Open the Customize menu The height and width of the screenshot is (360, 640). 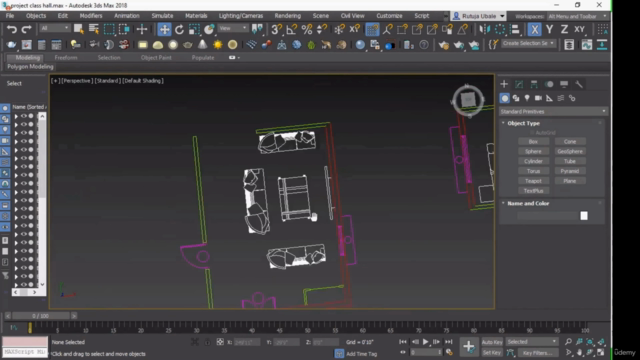coord(389,16)
